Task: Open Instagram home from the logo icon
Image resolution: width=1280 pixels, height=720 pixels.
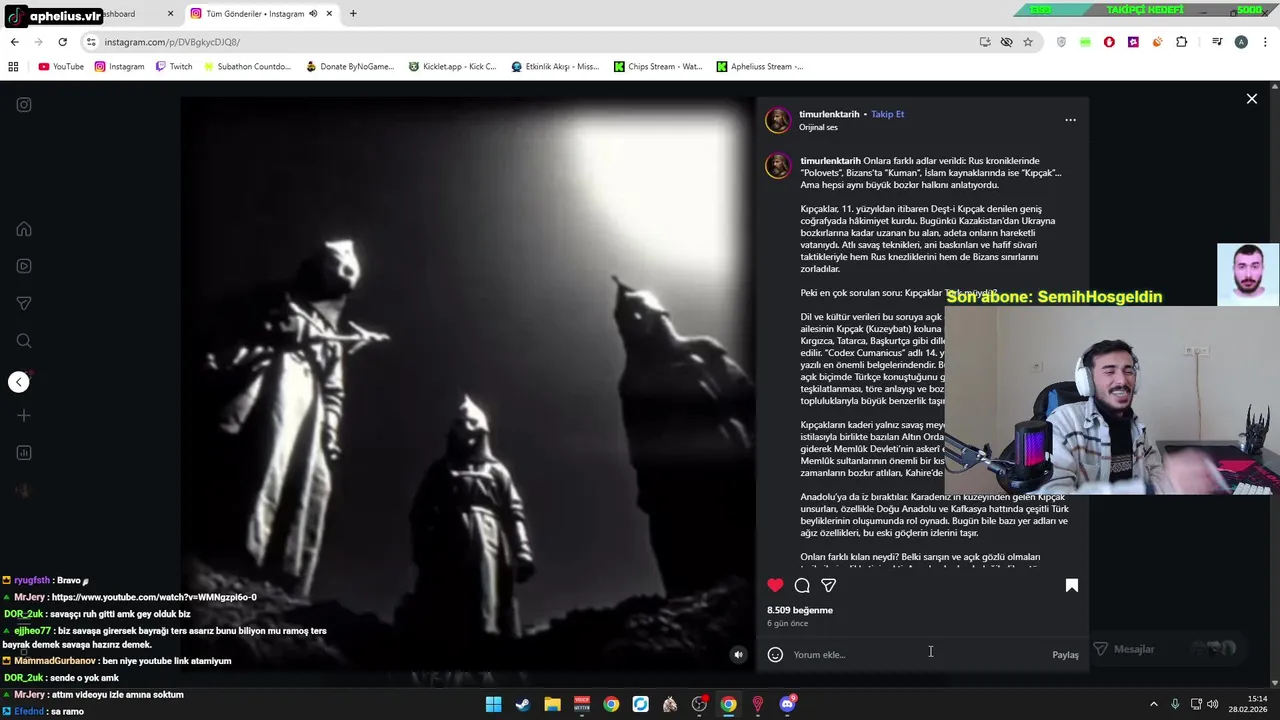Action: coord(24,105)
